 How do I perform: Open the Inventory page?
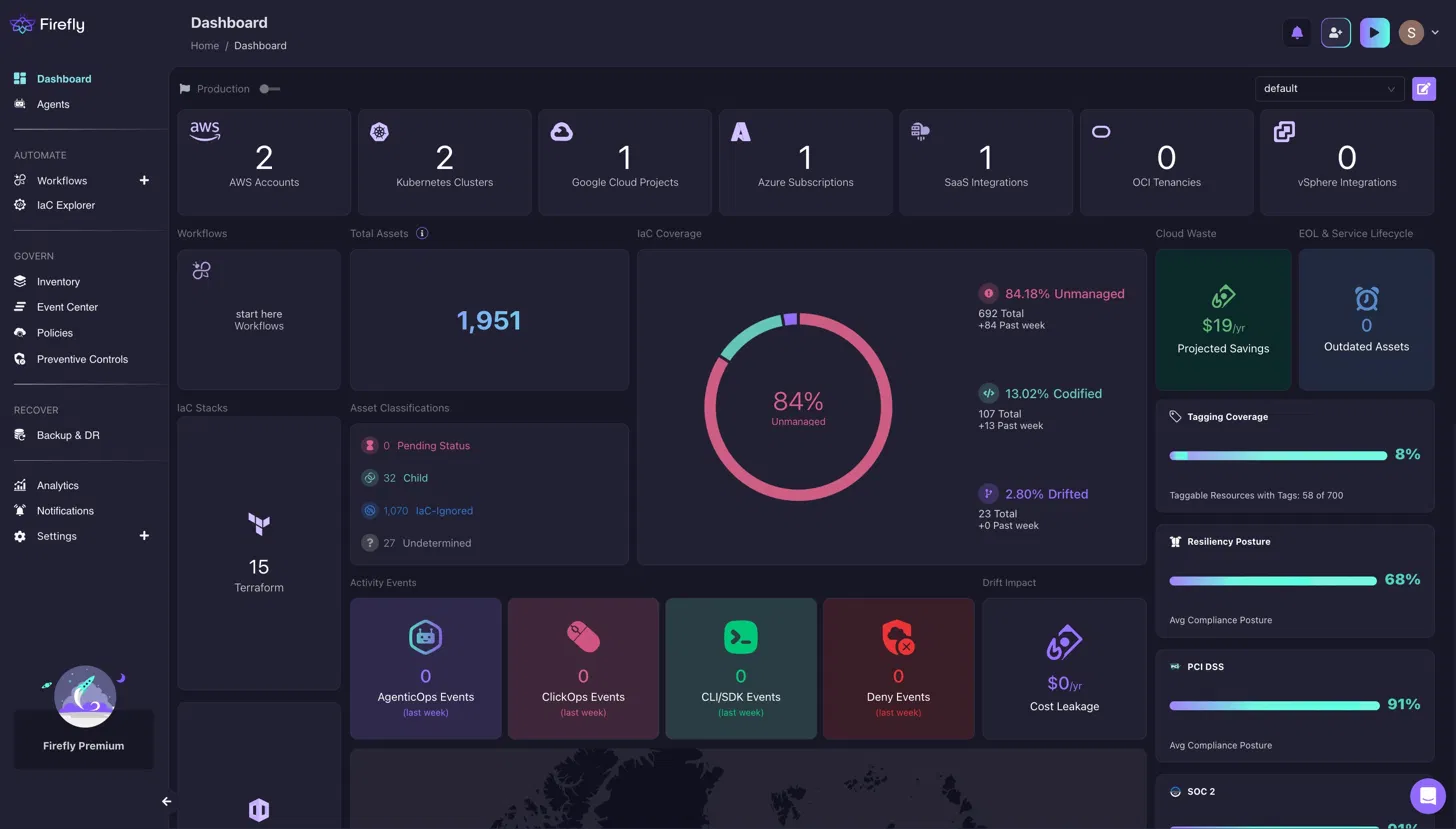tap(58, 283)
